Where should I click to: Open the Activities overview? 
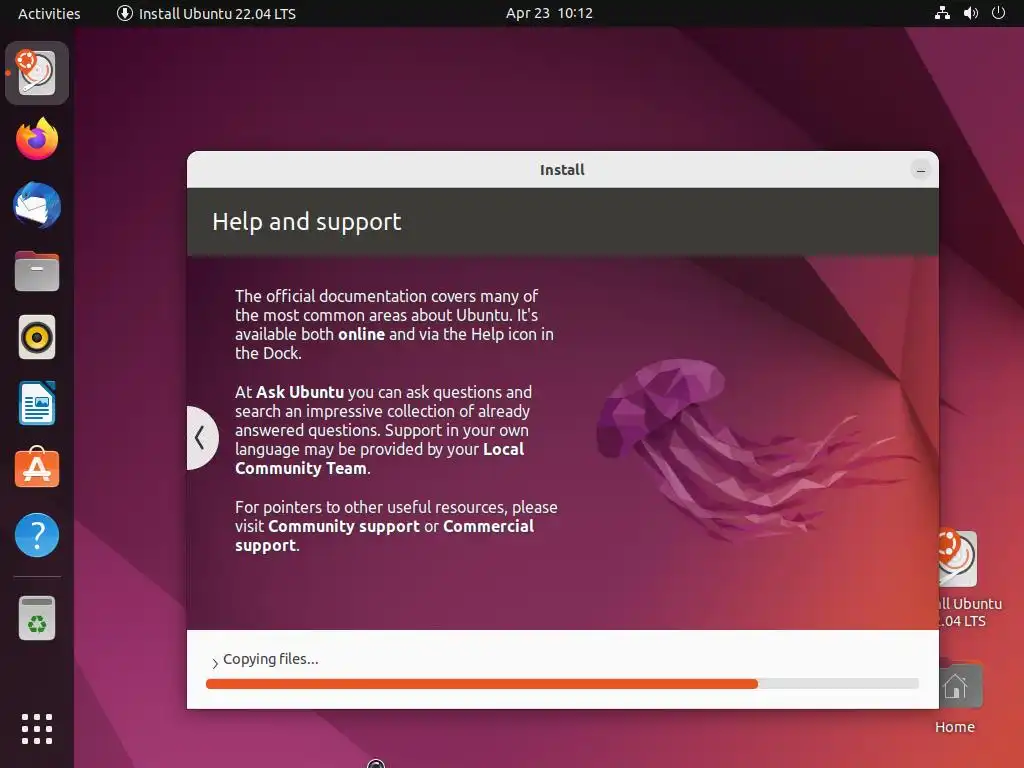(x=49, y=13)
